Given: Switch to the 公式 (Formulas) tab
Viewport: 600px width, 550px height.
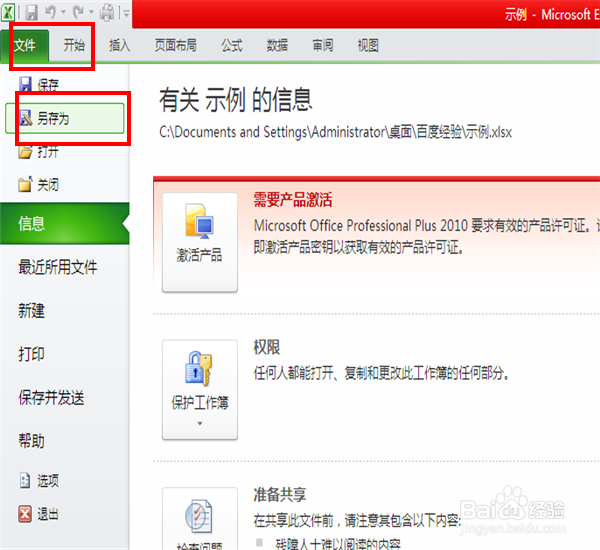Looking at the screenshot, I should pyautogui.click(x=232, y=46).
